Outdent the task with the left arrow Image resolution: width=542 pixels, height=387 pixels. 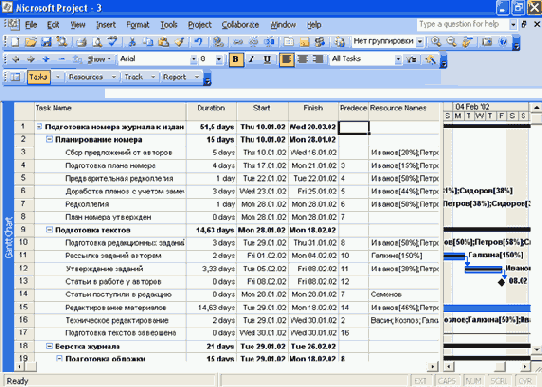click(16, 59)
